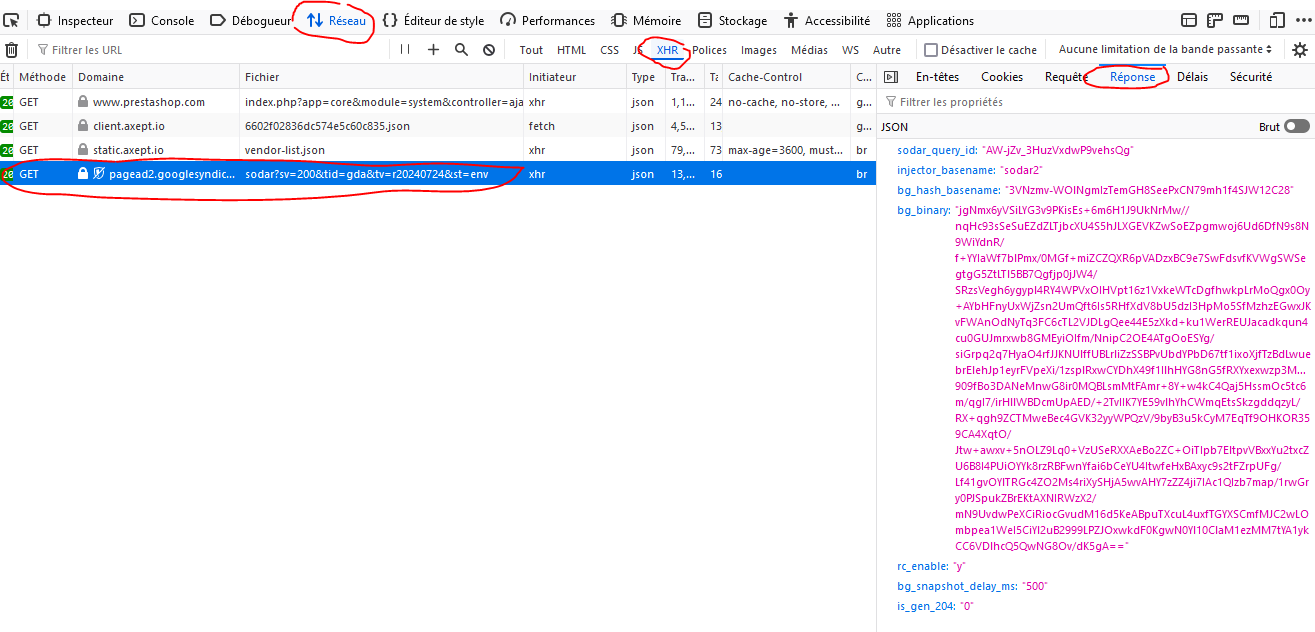Viewport: 1315px width, 632px height.
Task: Filter requests by Polices
Action: click(x=710, y=50)
